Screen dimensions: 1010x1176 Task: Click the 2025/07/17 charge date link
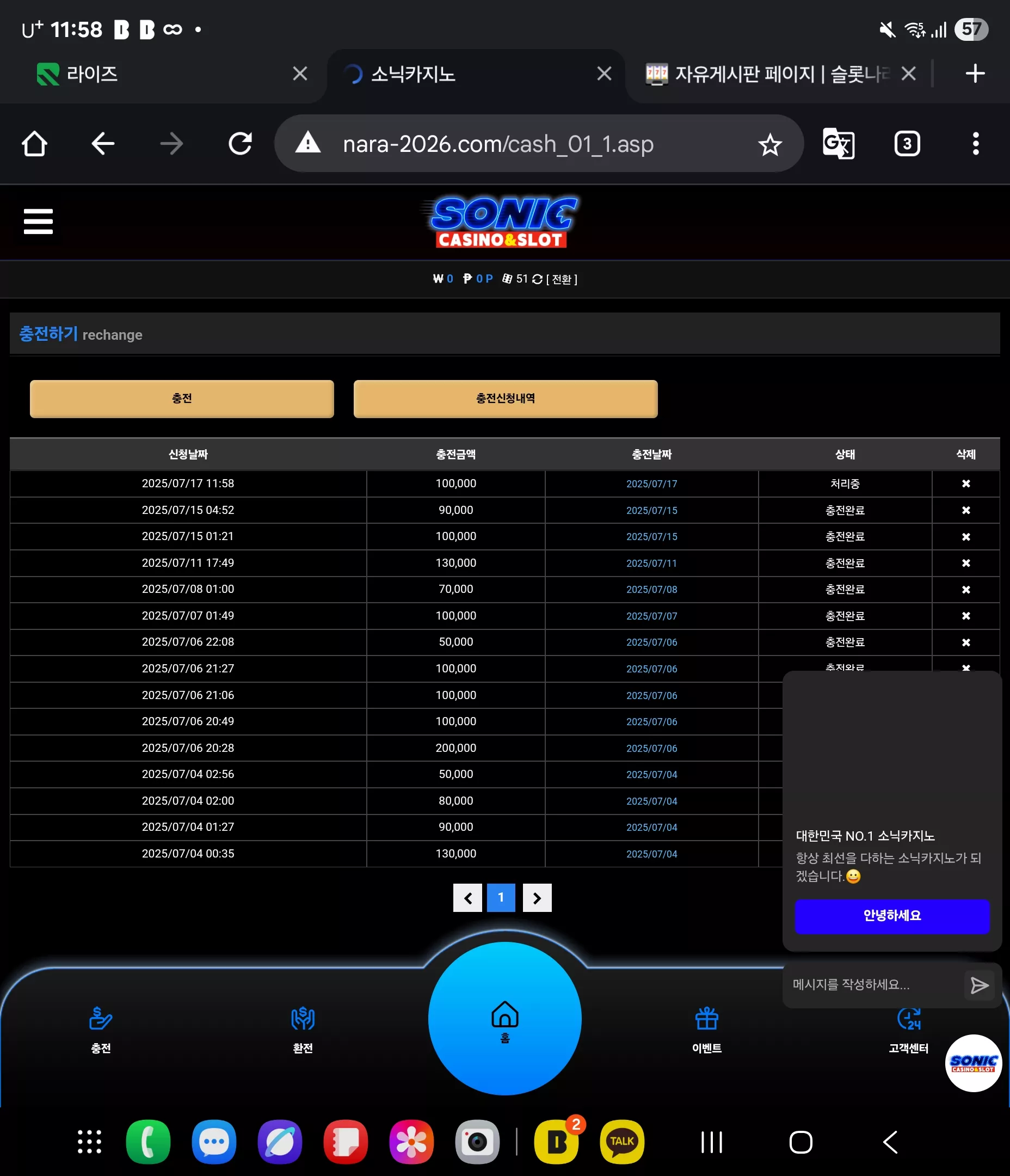651,484
